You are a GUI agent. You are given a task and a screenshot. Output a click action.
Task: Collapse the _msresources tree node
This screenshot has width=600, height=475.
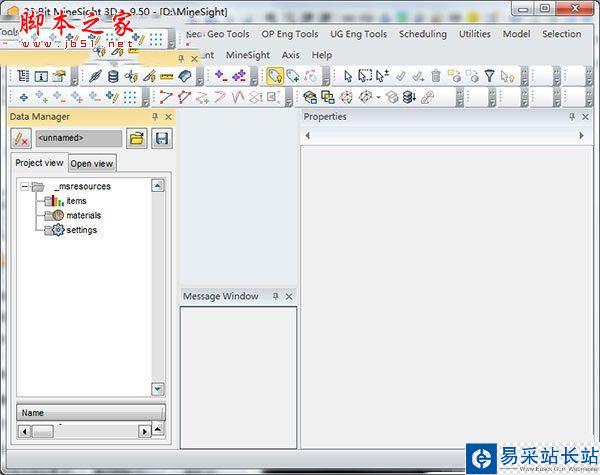coord(25,186)
